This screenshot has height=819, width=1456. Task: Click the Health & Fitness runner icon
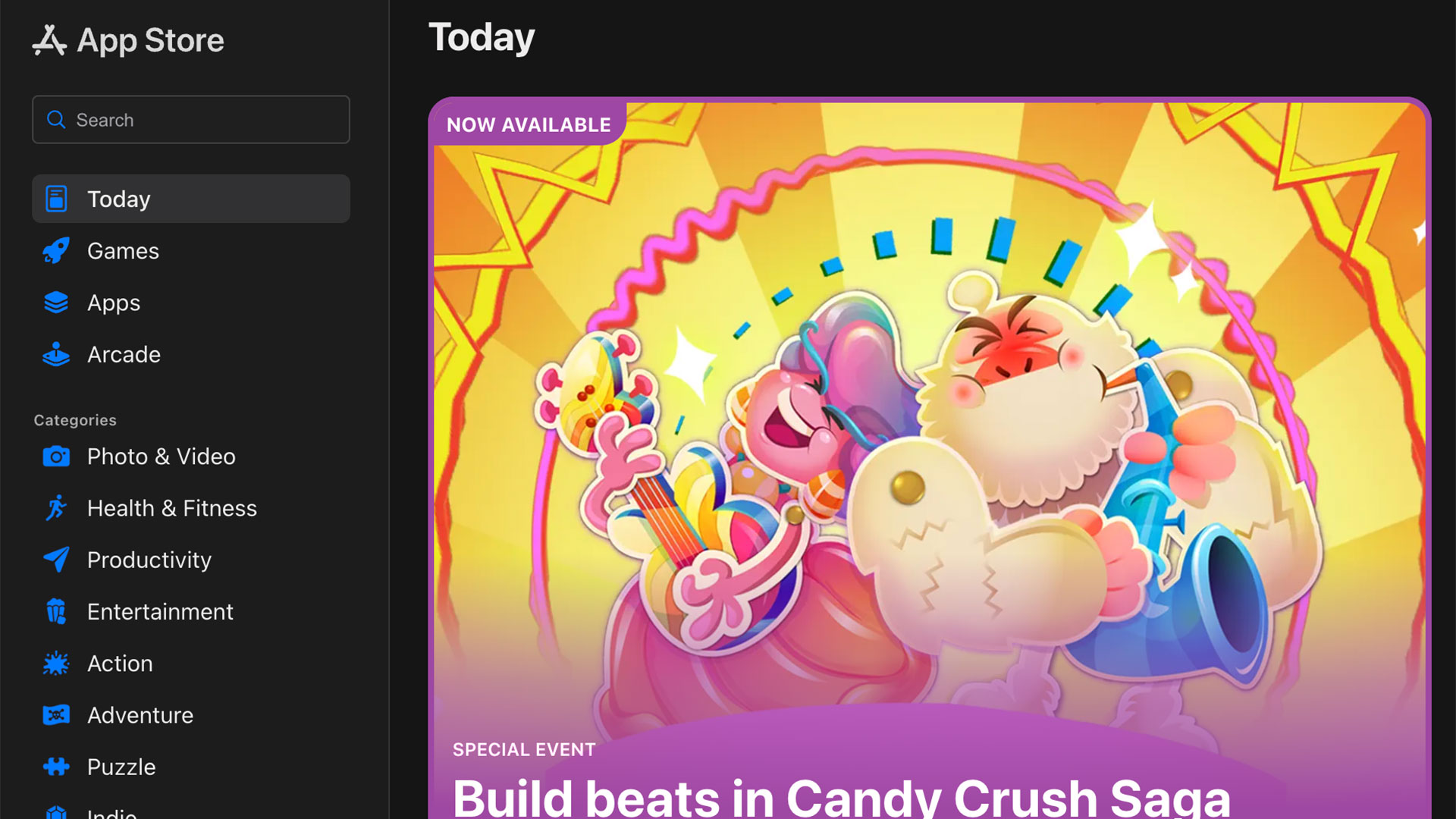(56, 508)
